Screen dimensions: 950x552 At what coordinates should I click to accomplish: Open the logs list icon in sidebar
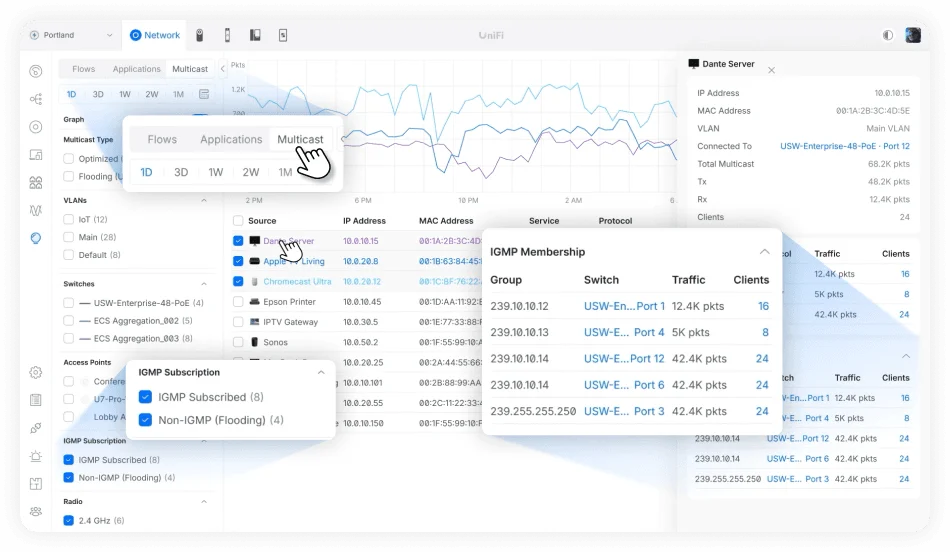coord(36,400)
